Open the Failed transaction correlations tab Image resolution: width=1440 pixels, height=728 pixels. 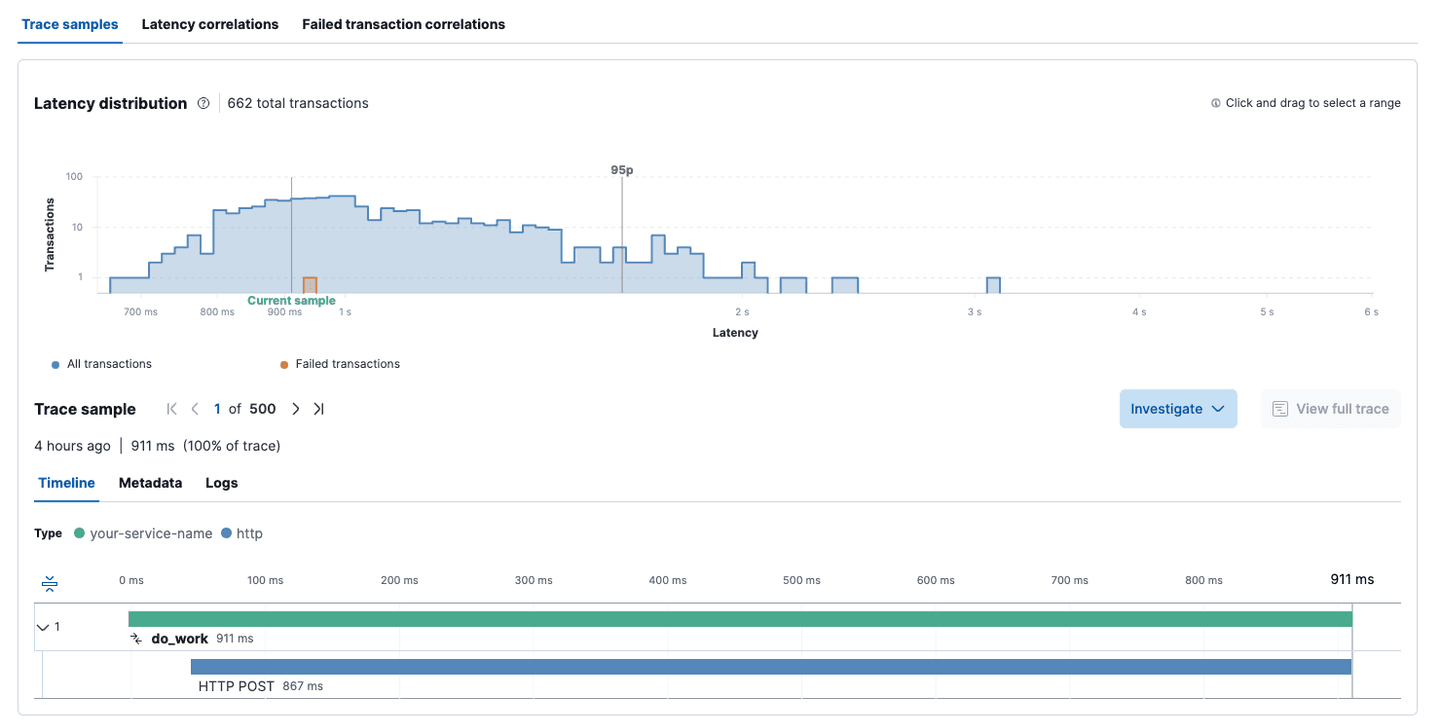(403, 24)
